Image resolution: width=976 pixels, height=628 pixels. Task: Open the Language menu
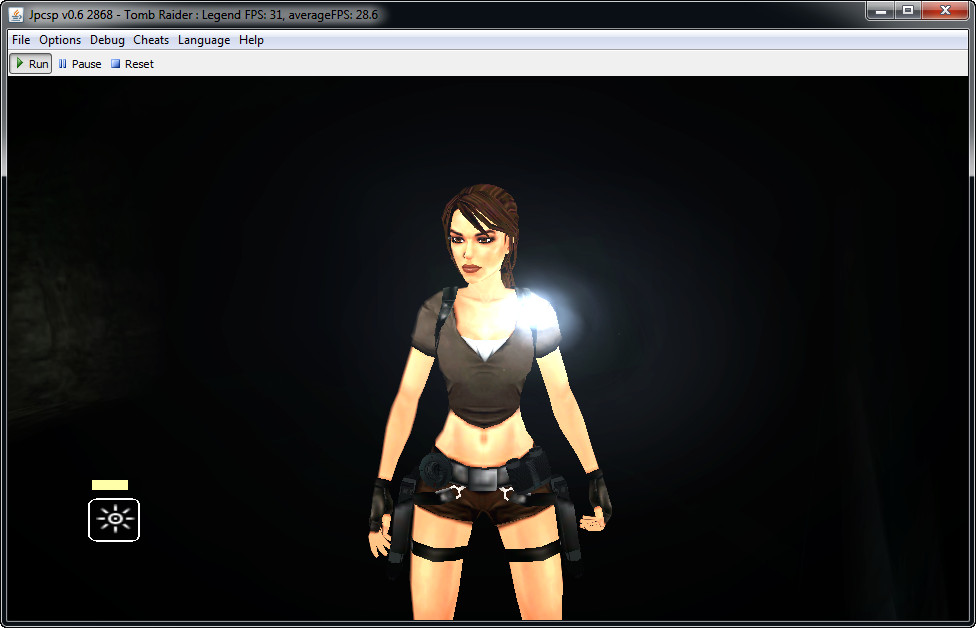pos(204,40)
